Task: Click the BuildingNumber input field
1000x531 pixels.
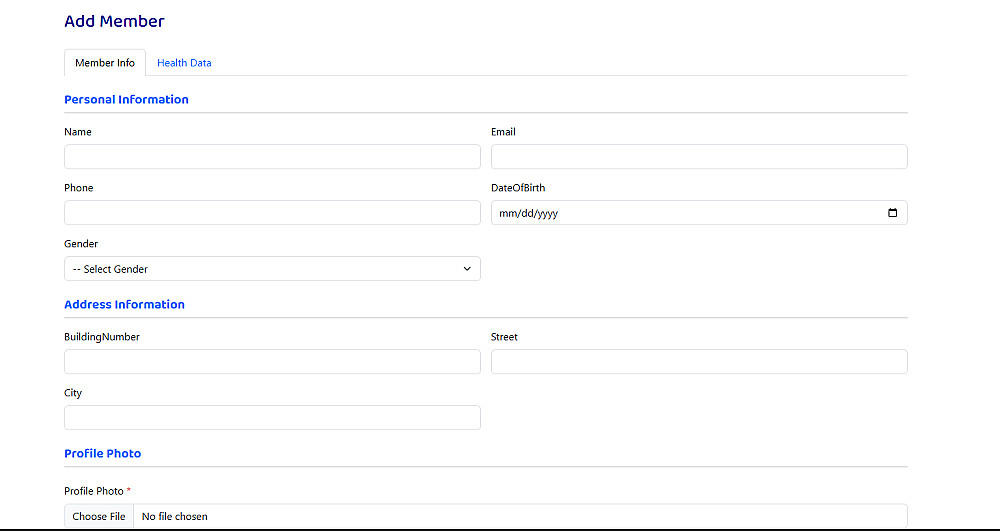Action: 272,362
